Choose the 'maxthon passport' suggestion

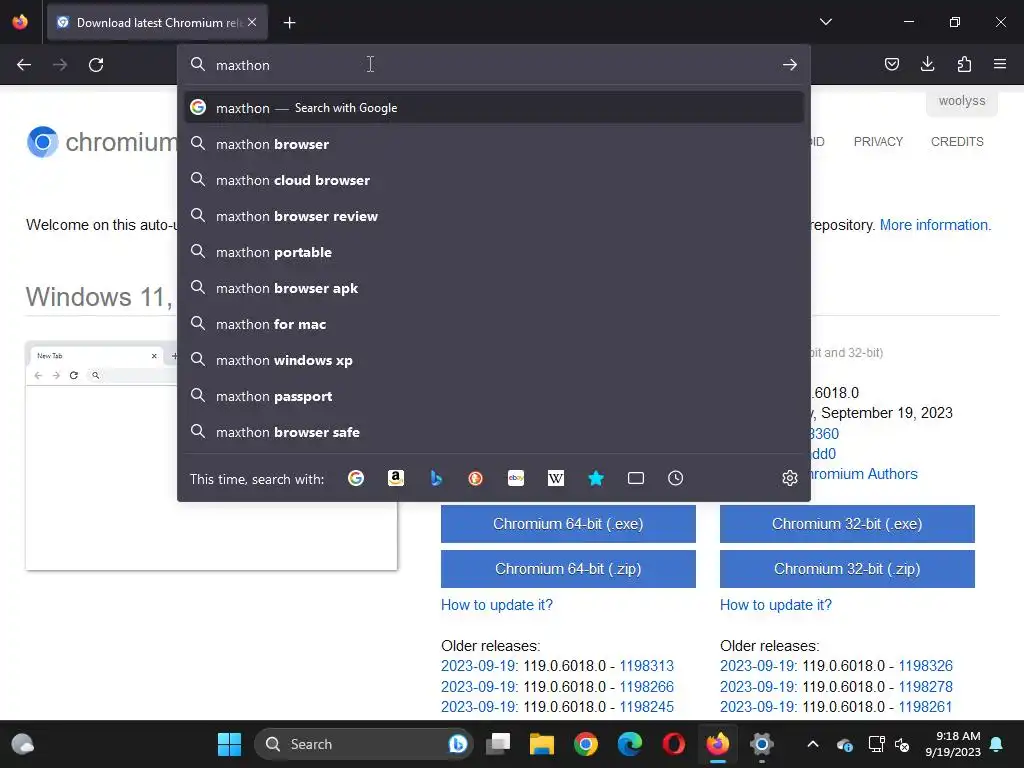click(494, 396)
